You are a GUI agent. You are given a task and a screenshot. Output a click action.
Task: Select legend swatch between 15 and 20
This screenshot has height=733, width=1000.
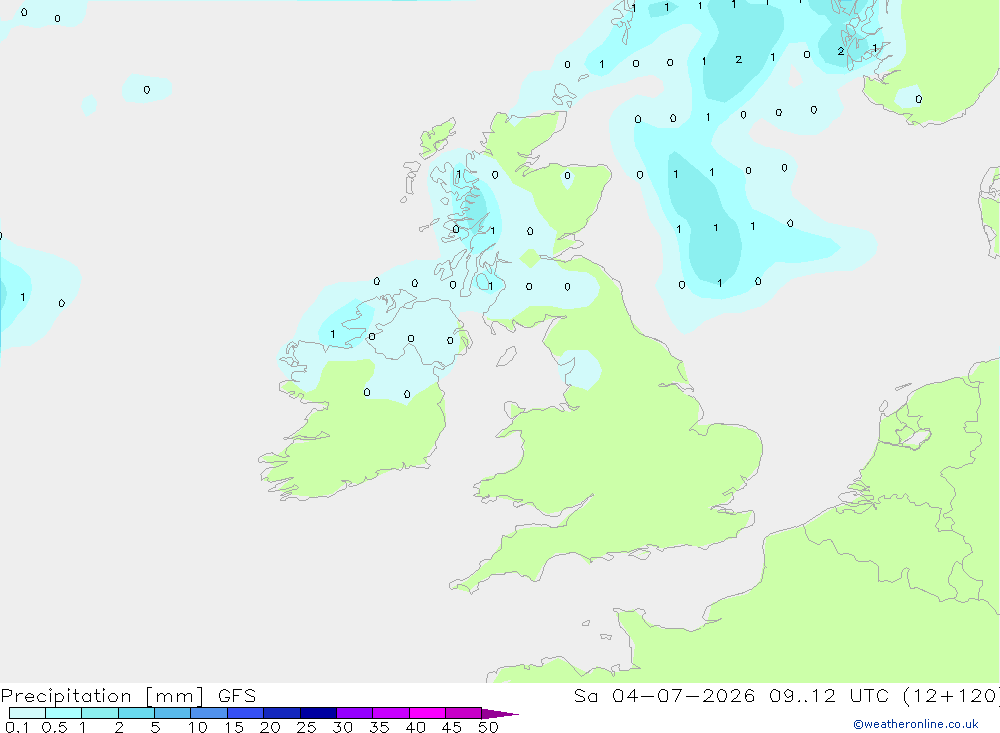(x=246, y=713)
